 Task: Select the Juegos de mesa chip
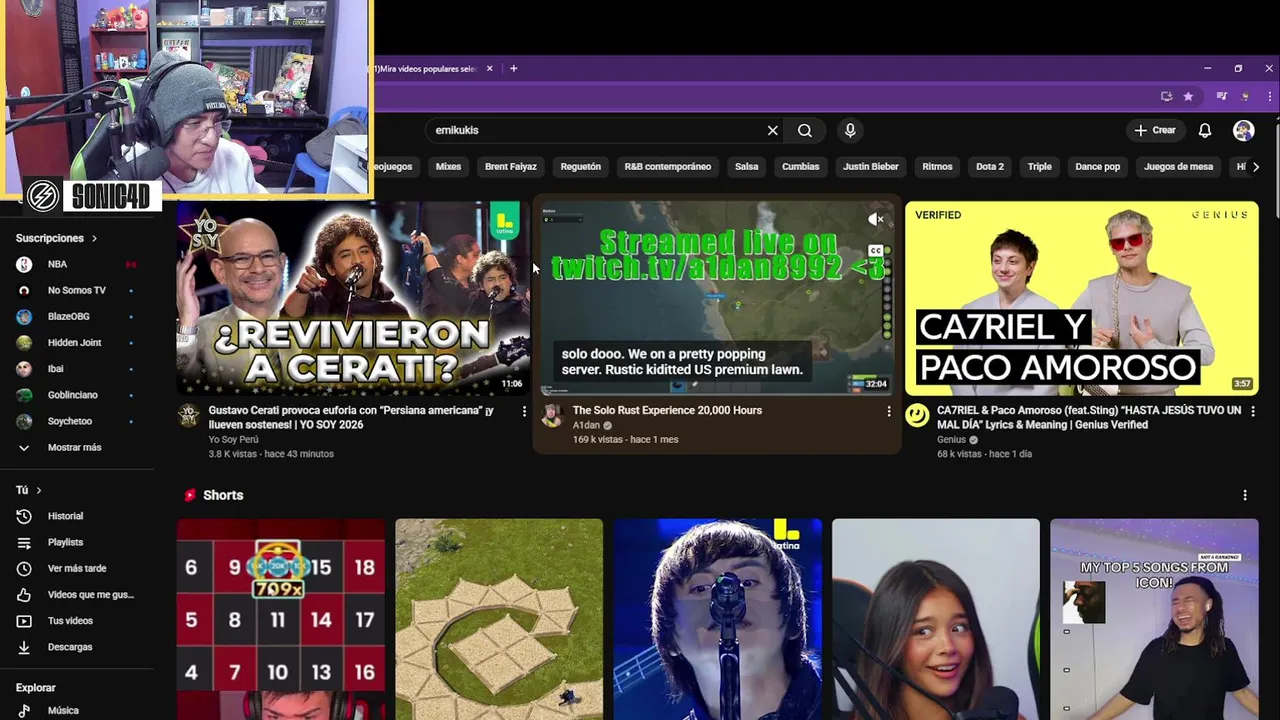(1178, 167)
